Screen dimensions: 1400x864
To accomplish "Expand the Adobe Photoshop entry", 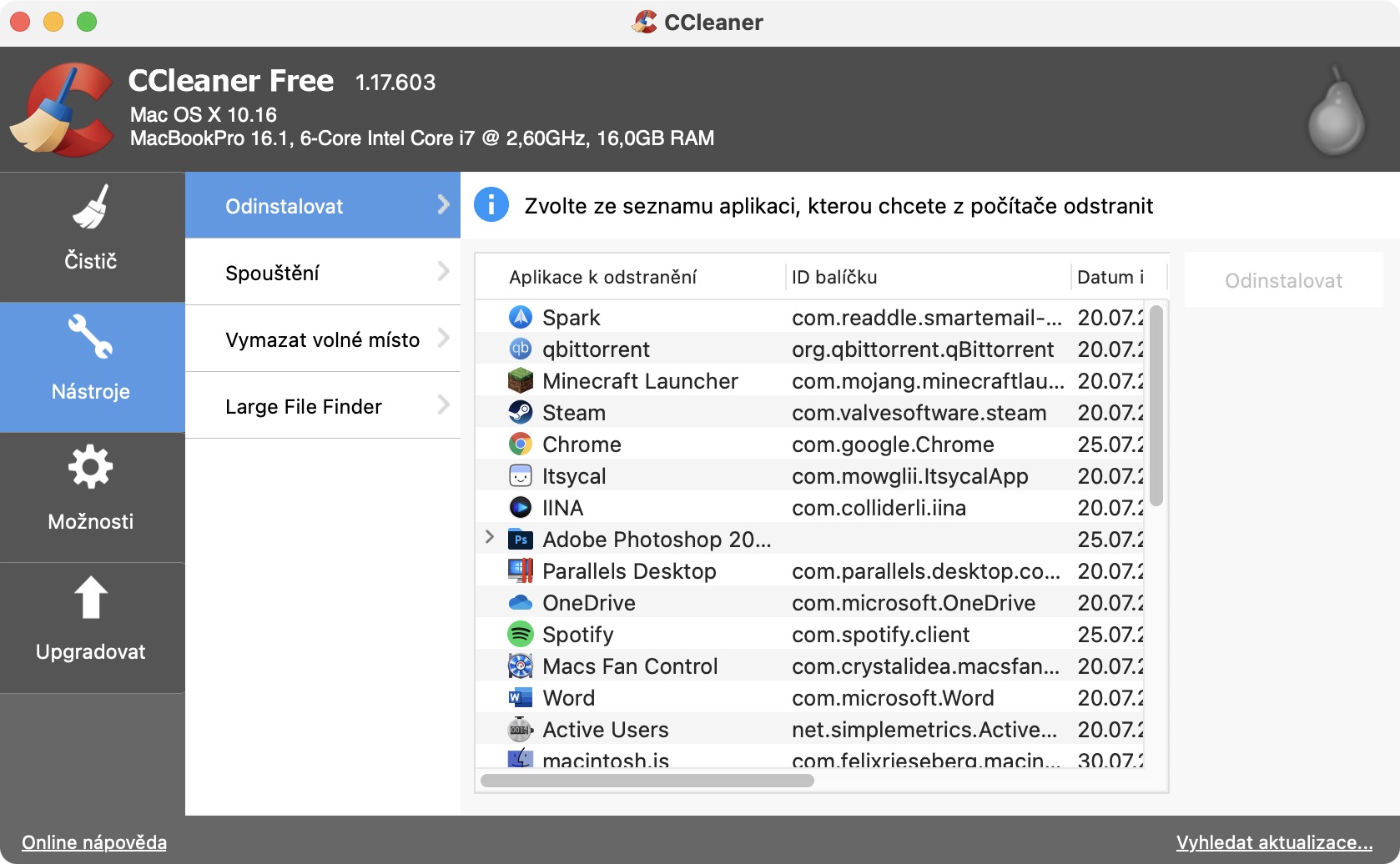I will (490, 538).
